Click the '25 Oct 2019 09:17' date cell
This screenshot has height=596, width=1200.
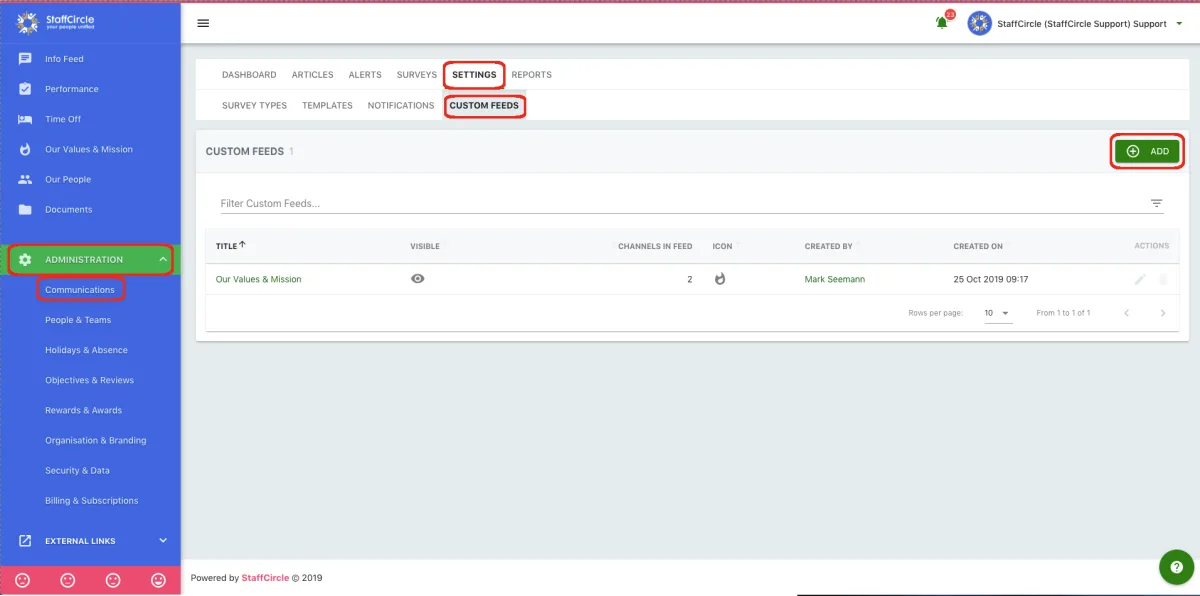pos(991,279)
